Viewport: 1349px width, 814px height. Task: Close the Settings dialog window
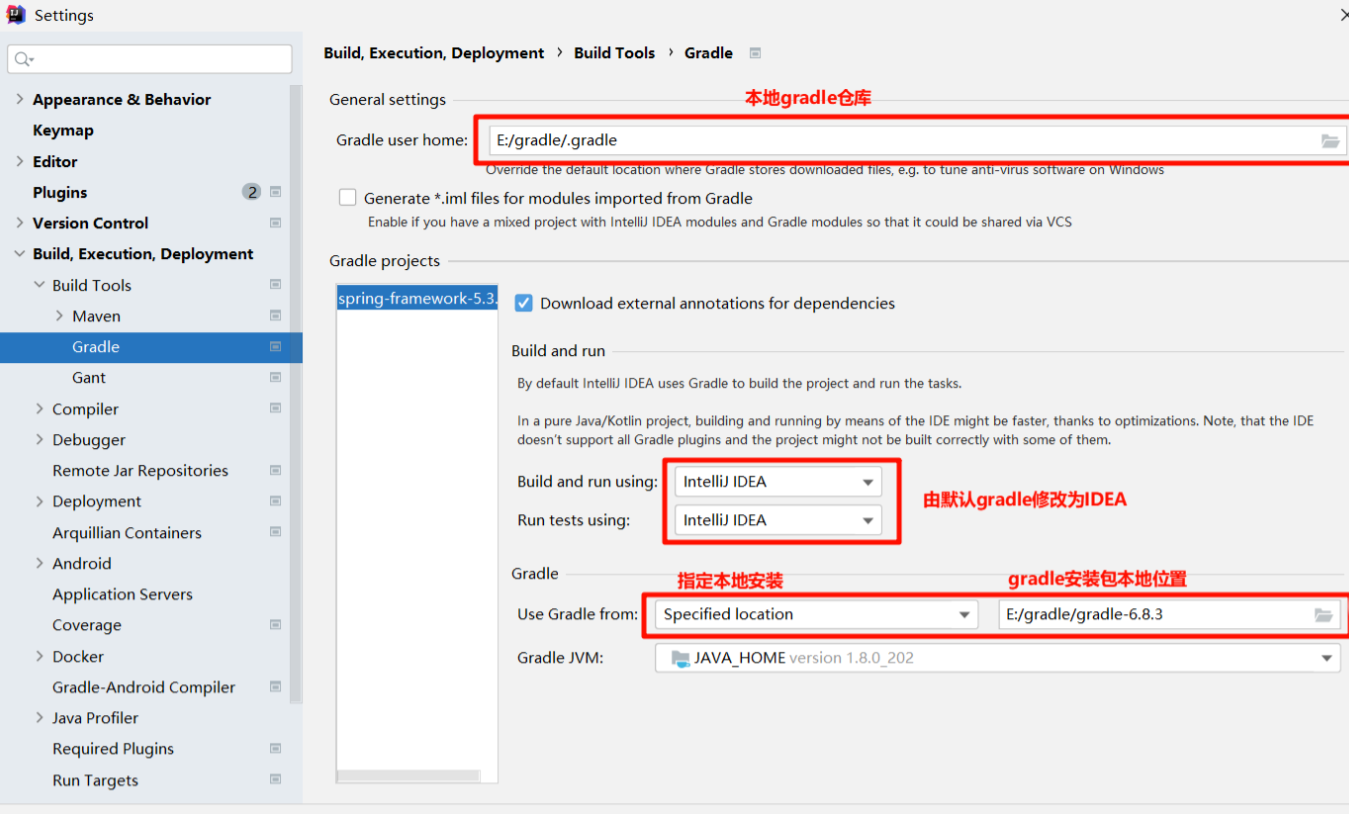1342,15
